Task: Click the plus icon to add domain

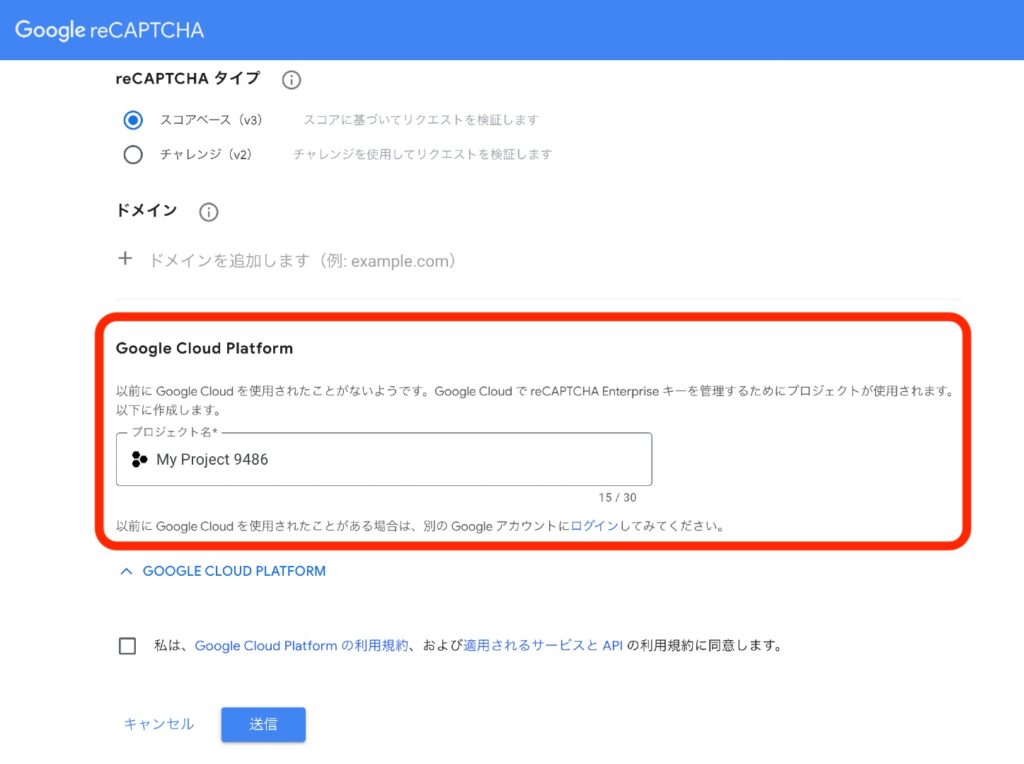Action: (125, 259)
